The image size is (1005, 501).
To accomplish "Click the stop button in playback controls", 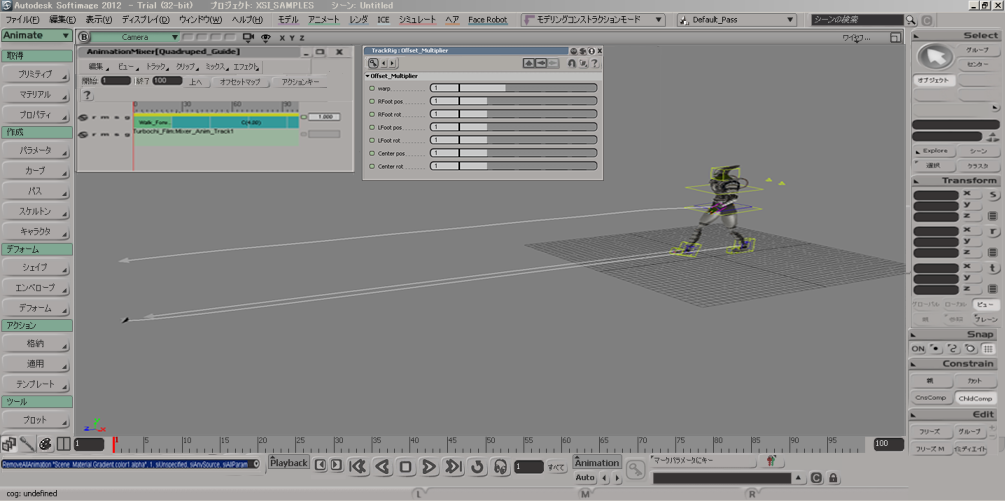I will tap(405, 466).
